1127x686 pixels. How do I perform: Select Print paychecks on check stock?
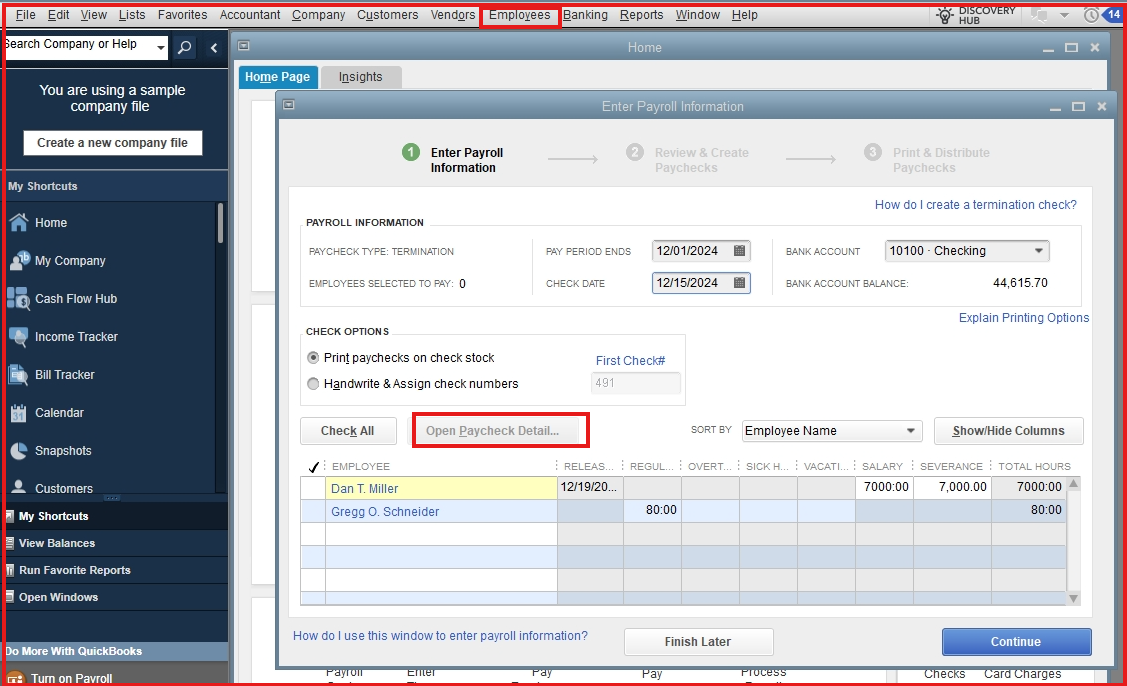coord(314,358)
